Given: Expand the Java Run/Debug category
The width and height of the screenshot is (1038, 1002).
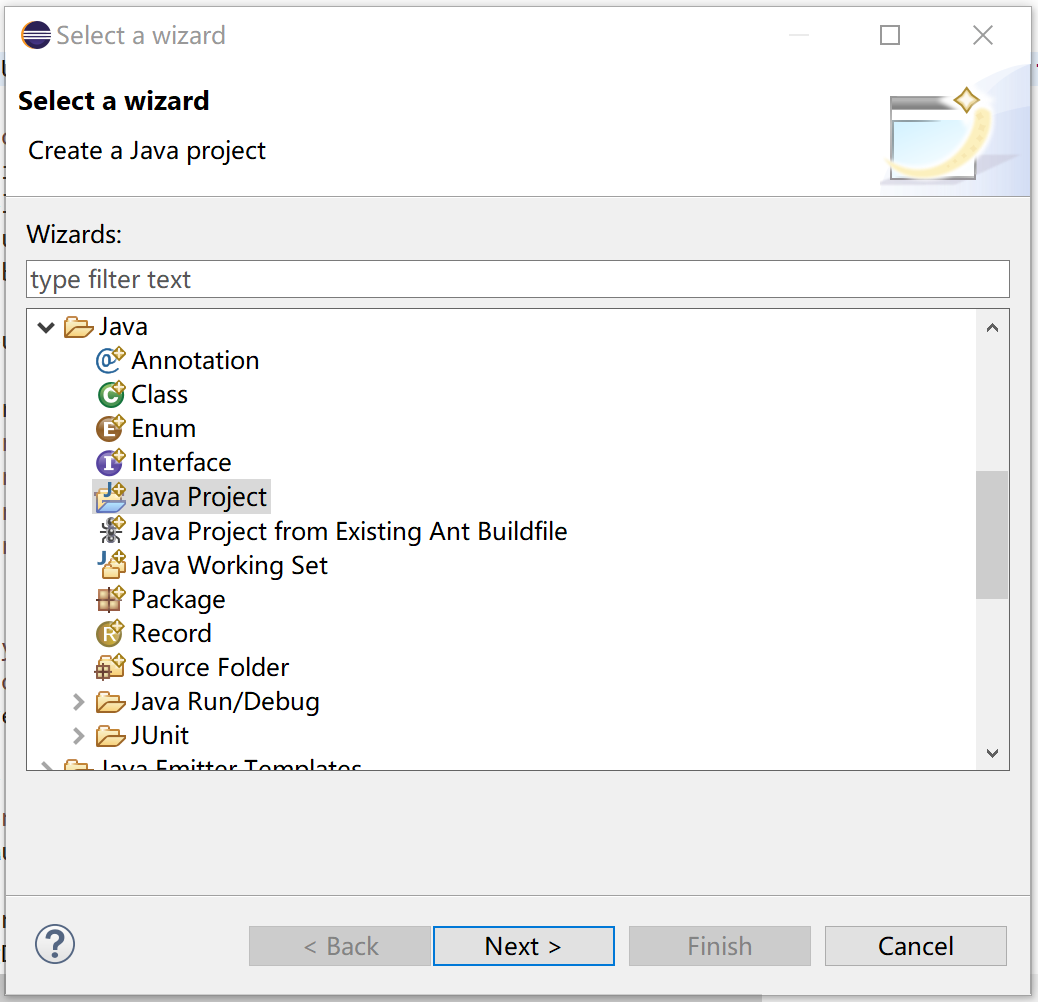Looking at the screenshot, I should pyautogui.click(x=79, y=701).
